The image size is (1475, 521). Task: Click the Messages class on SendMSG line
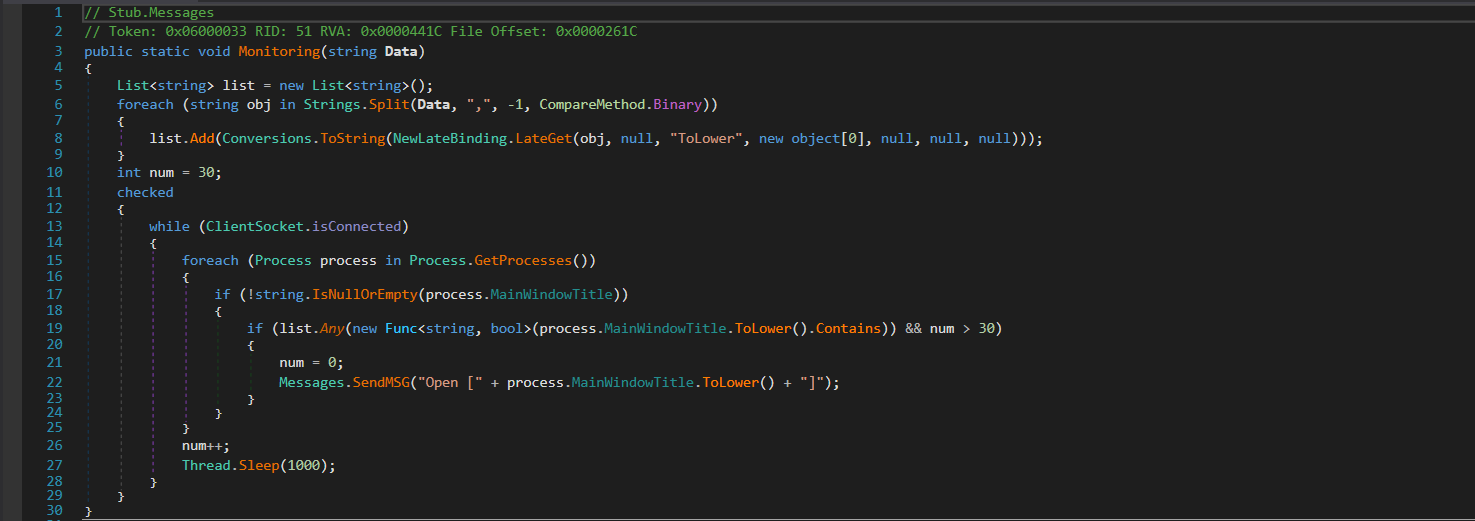click(311, 383)
